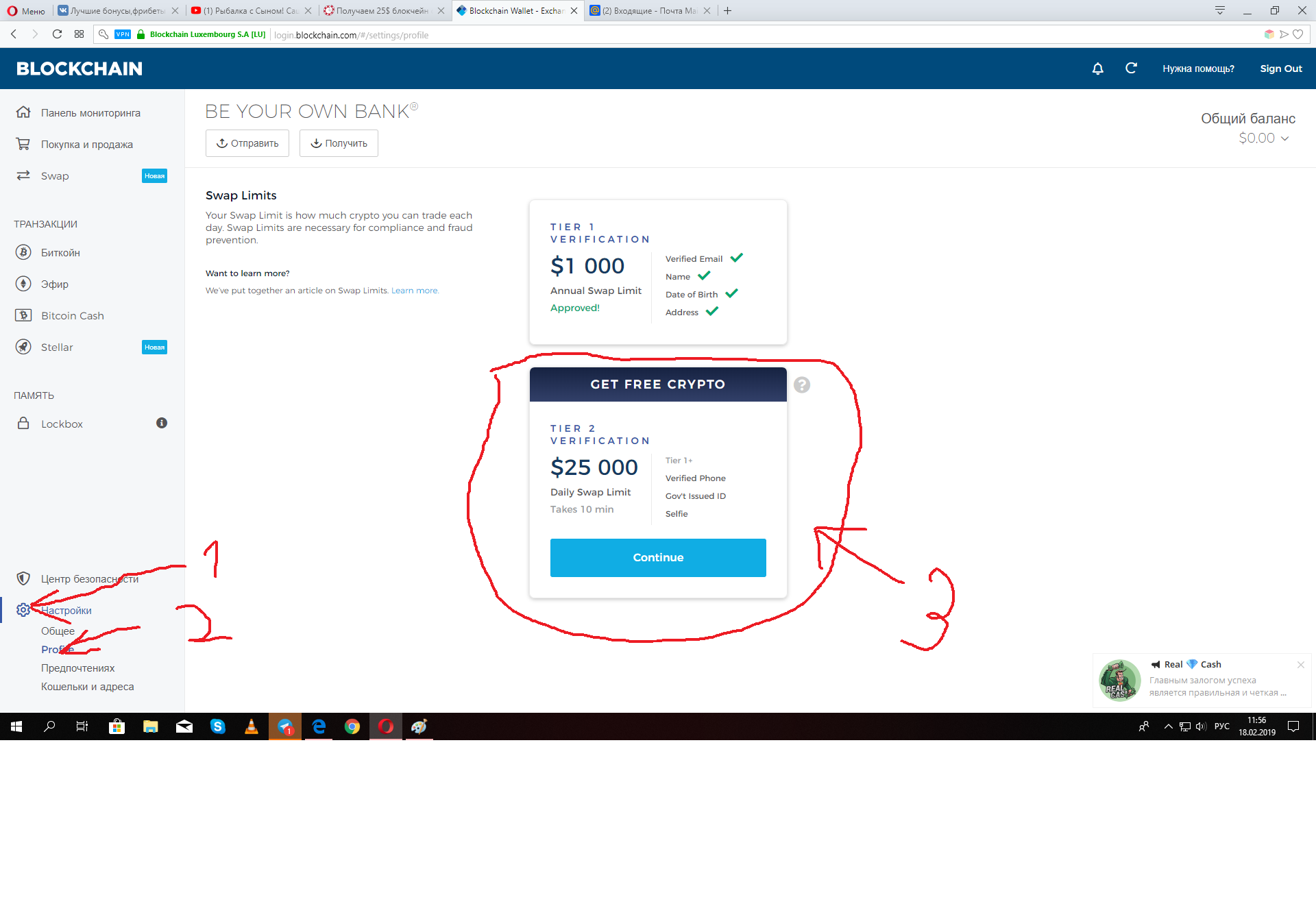Show hidden system tray icons chevron

click(x=1168, y=726)
